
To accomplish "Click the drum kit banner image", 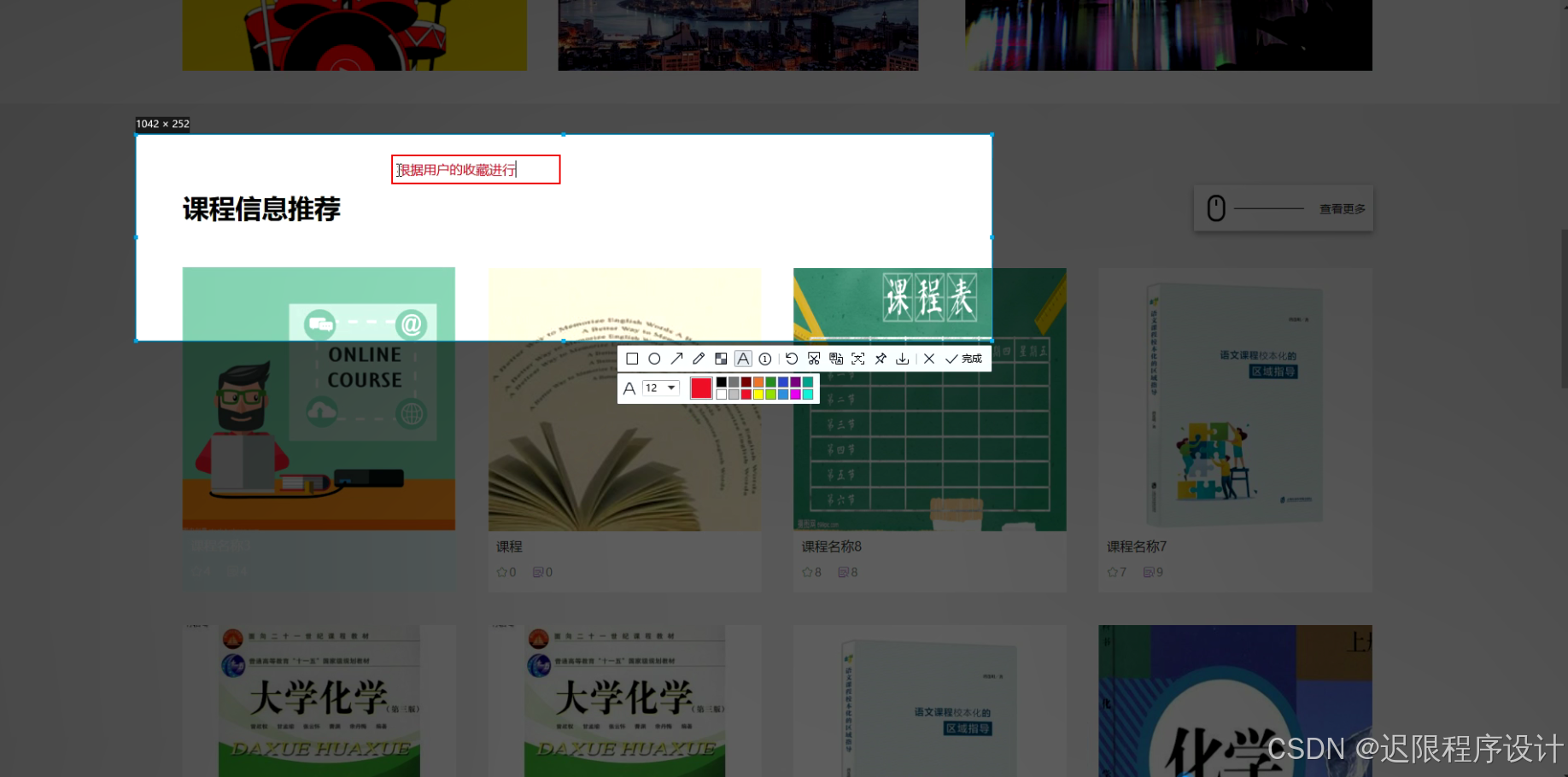I will (x=354, y=35).
